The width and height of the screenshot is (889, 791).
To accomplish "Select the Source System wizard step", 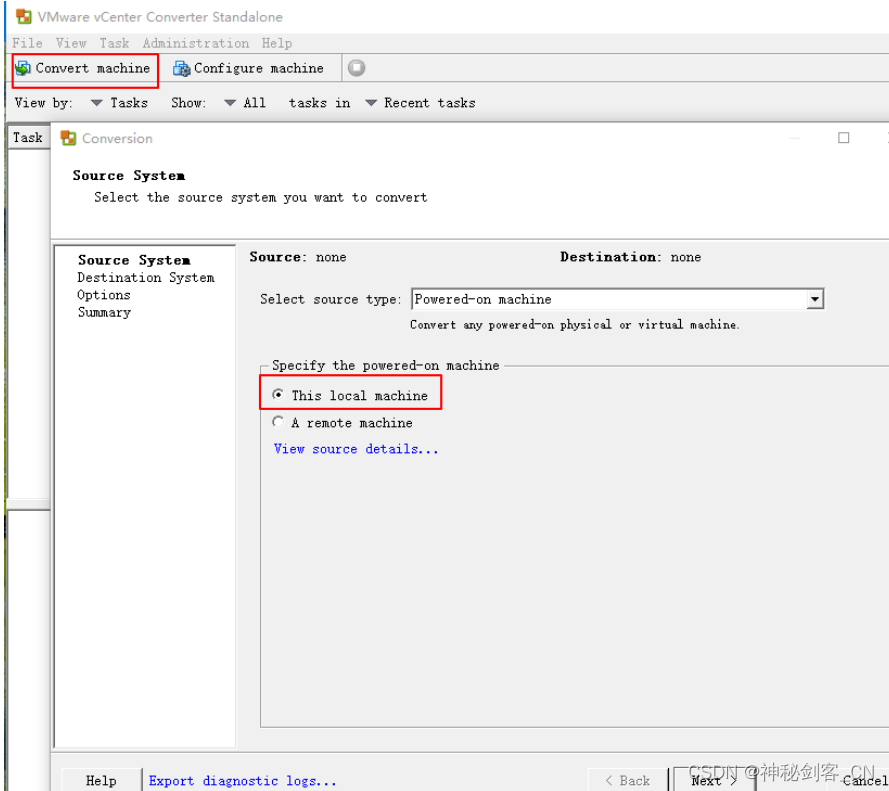I will [x=134, y=260].
